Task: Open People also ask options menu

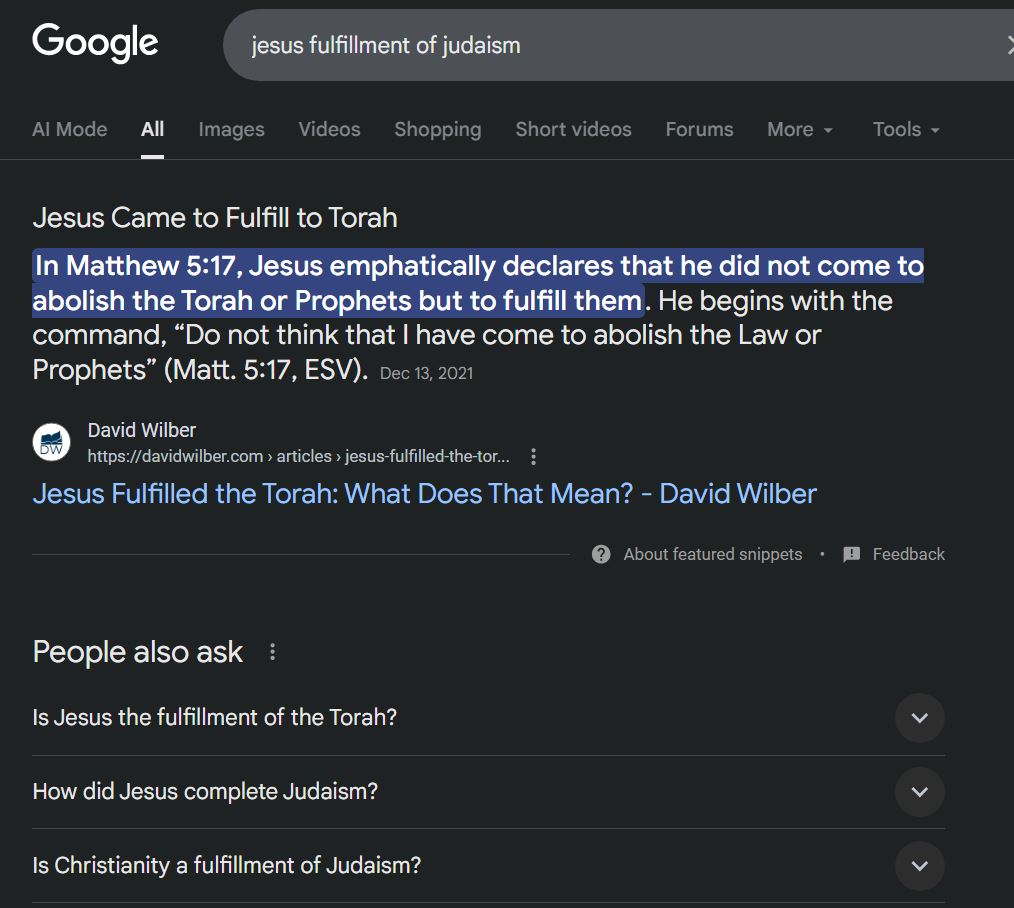Action: point(272,652)
